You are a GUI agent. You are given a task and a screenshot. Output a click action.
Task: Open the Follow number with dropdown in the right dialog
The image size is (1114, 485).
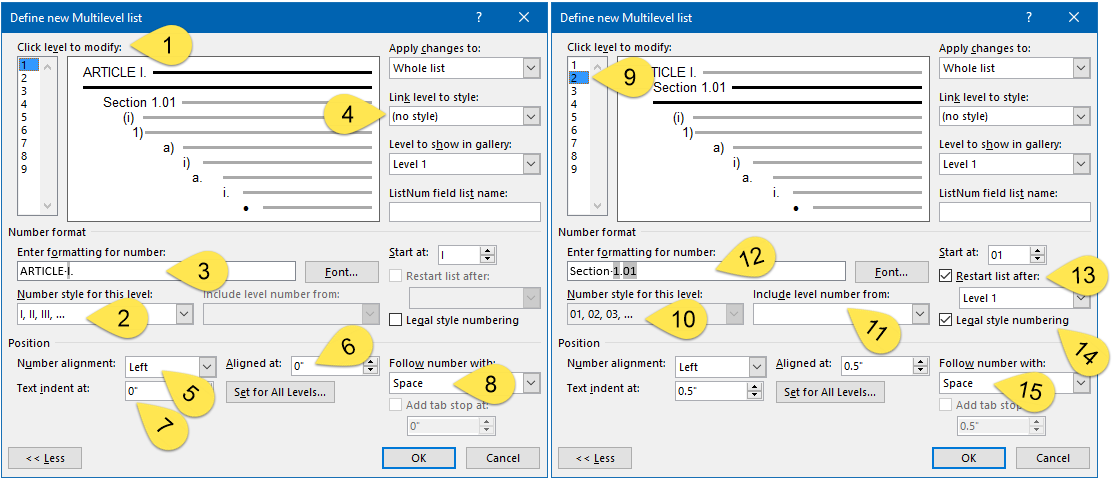(1080, 383)
